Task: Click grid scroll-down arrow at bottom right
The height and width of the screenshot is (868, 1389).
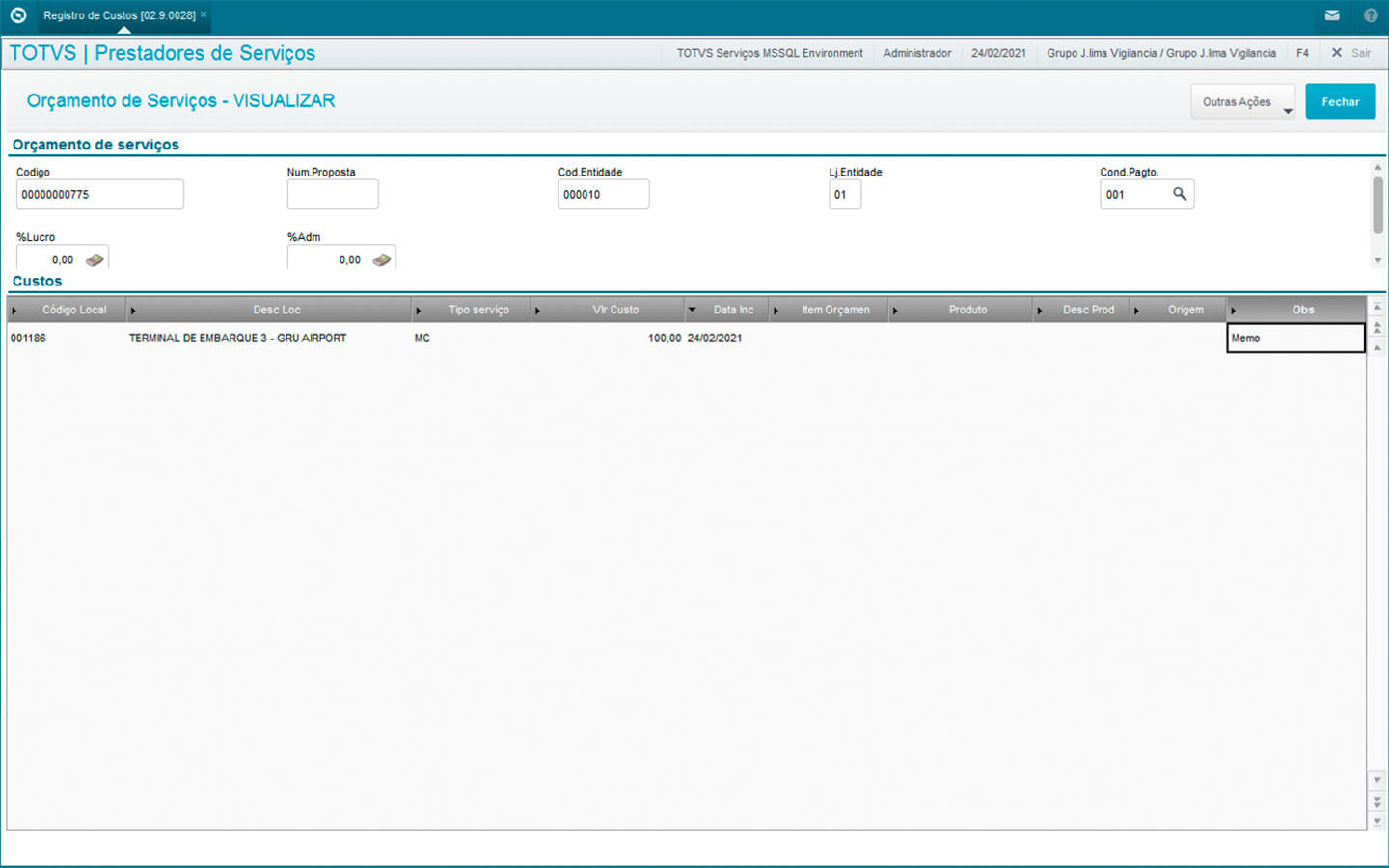Action: [x=1376, y=821]
